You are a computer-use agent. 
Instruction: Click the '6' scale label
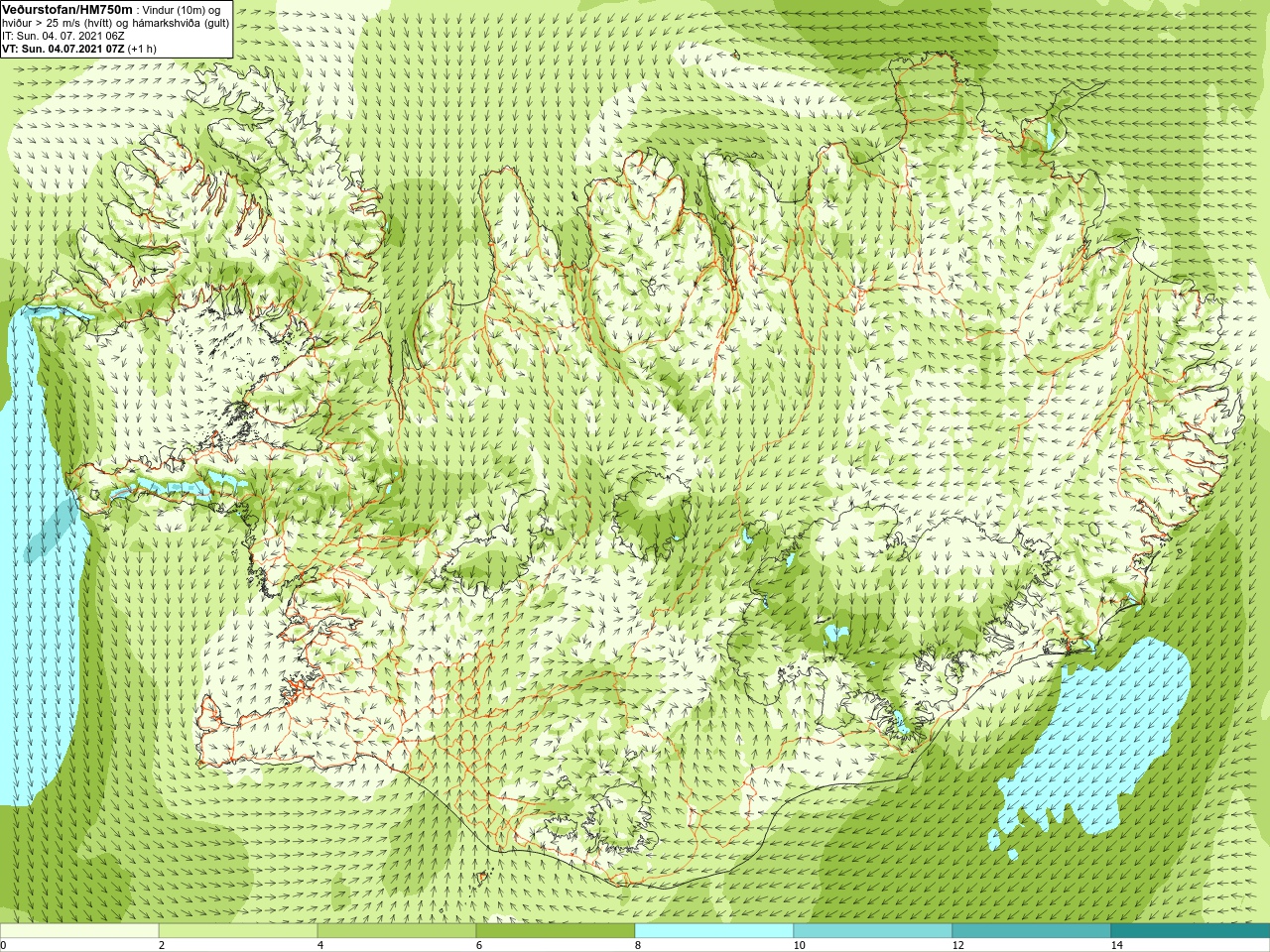coord(478,945)
